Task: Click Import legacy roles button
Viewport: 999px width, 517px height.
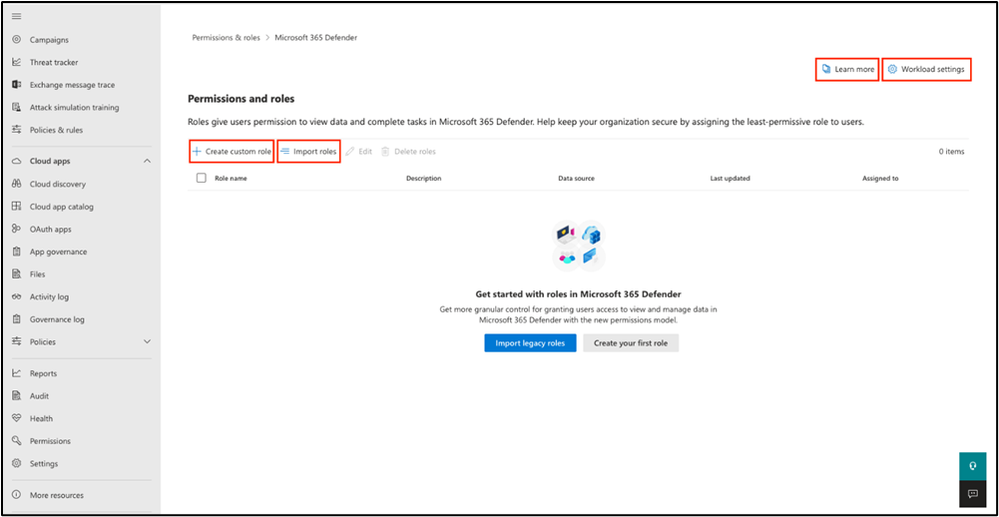Action: 530,343
